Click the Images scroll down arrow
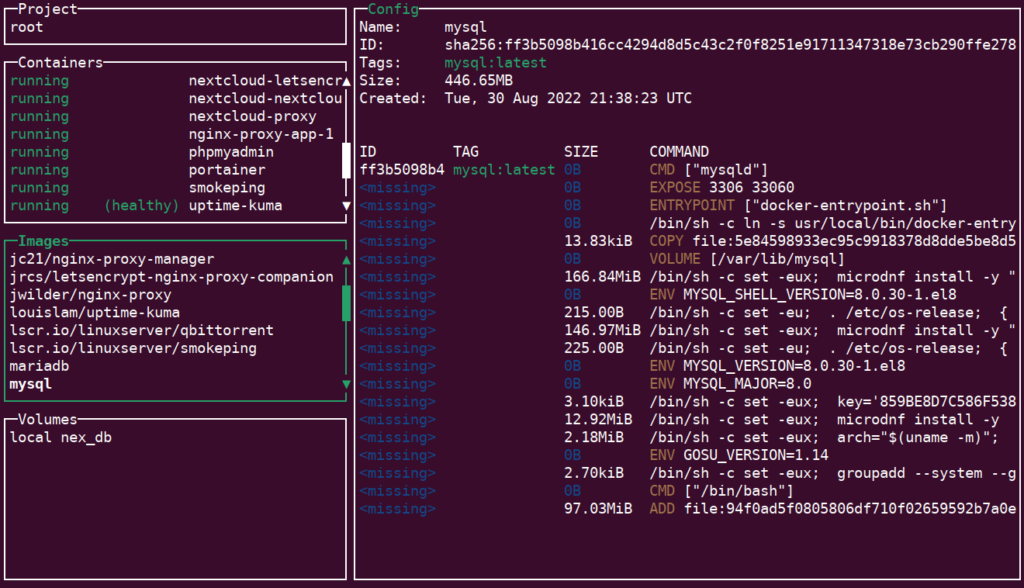 point(347,384)
